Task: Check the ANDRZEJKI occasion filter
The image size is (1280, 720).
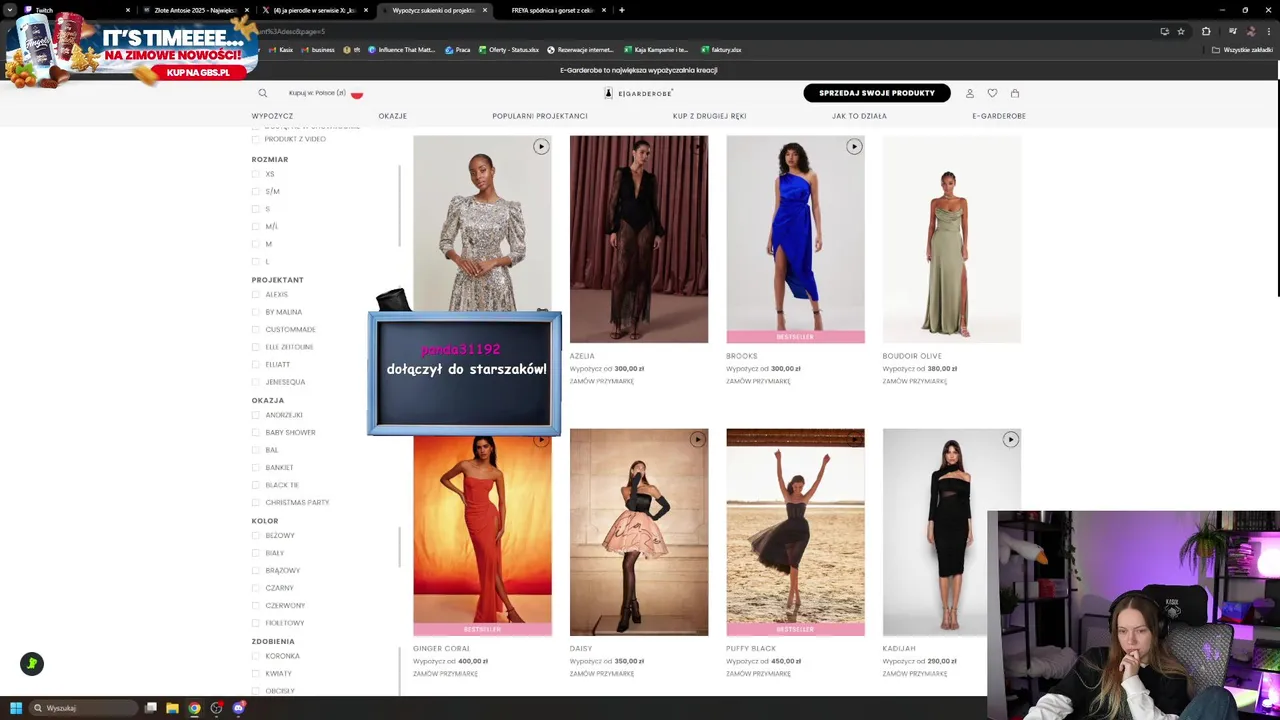Action: click(256, 415)
